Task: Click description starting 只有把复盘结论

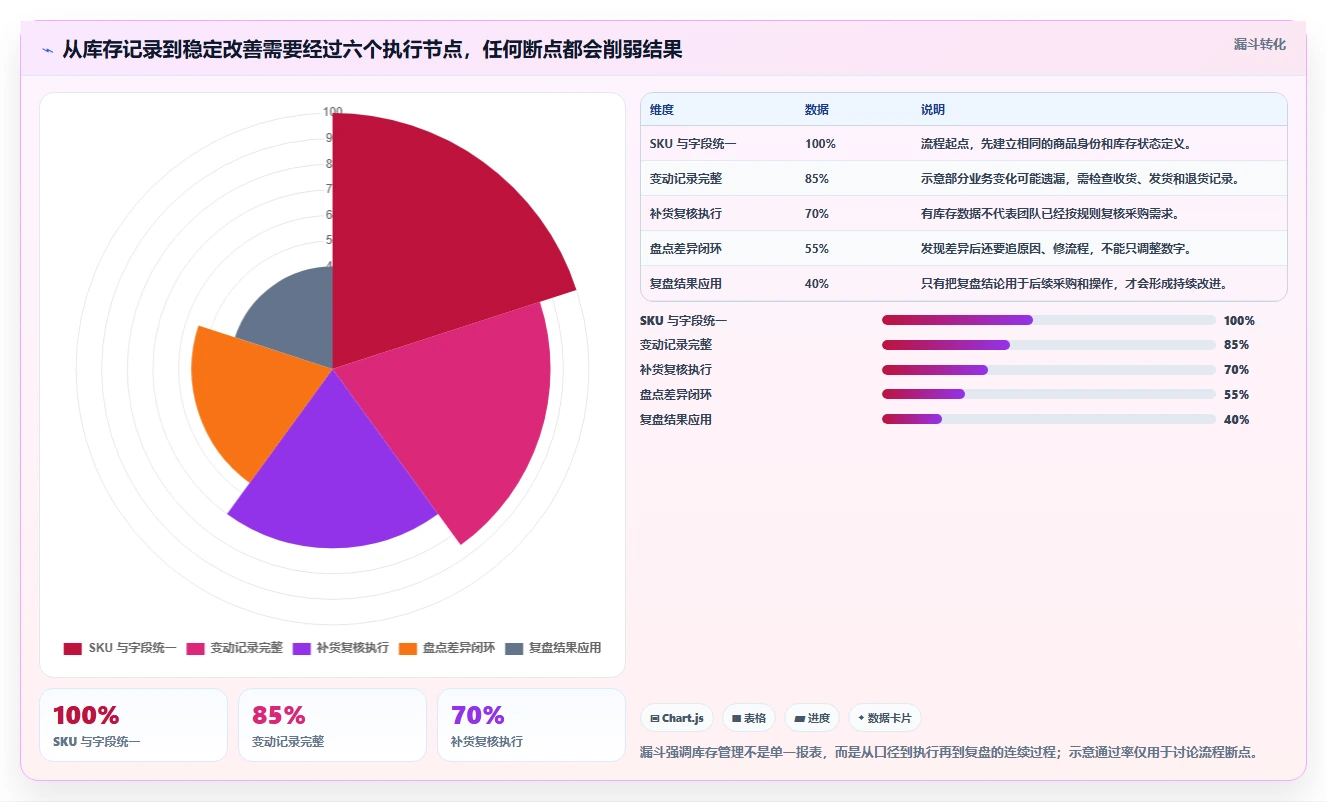Action: (1075, 284)
